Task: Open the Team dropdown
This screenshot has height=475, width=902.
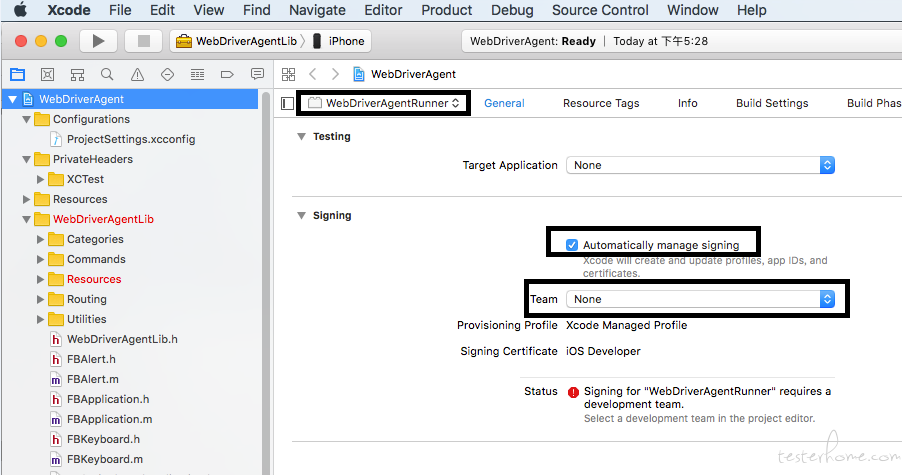Action: click(x=700, y=299)
